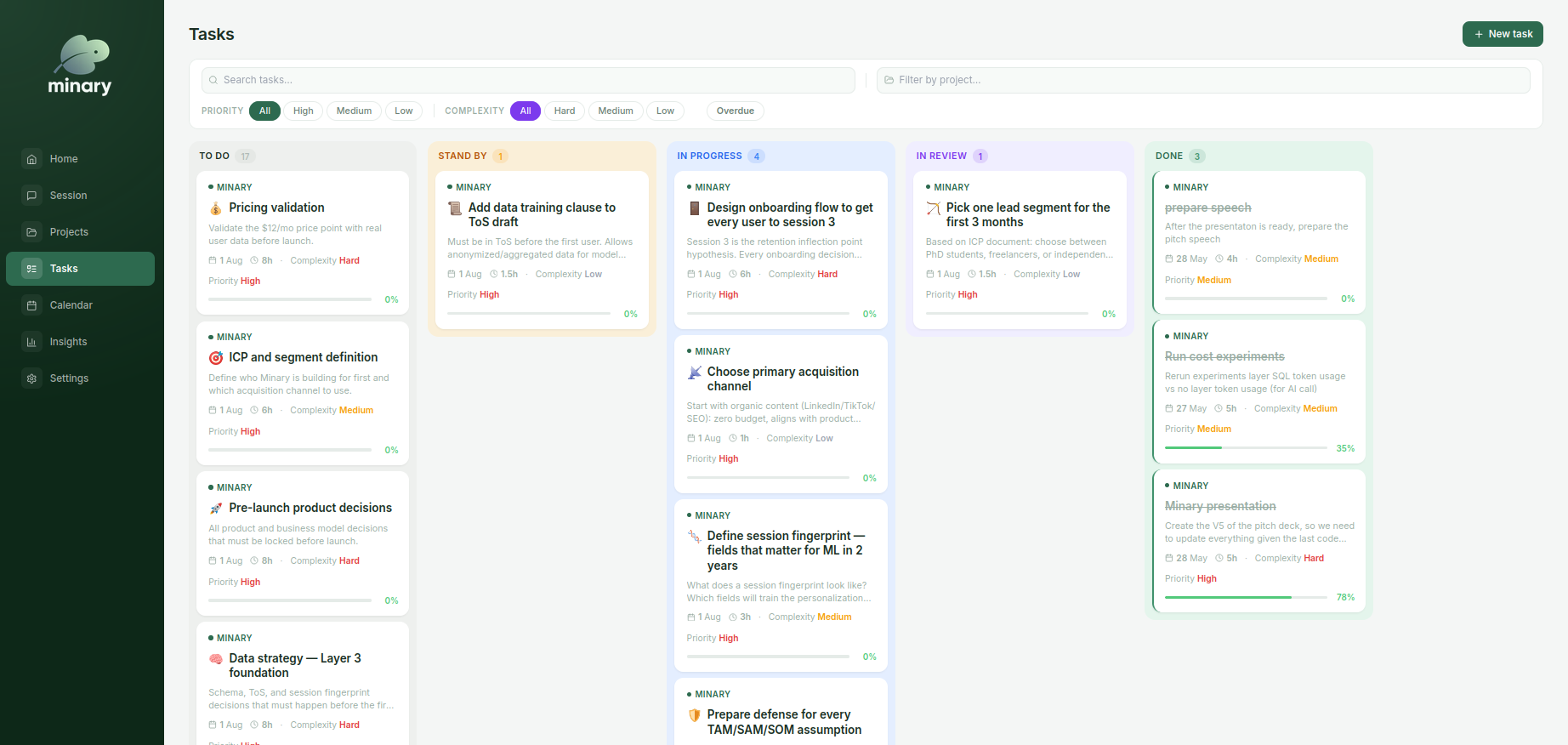Filter by Medium priority
The width and height of the screenshot is (1568, 745).
(354, 111)
